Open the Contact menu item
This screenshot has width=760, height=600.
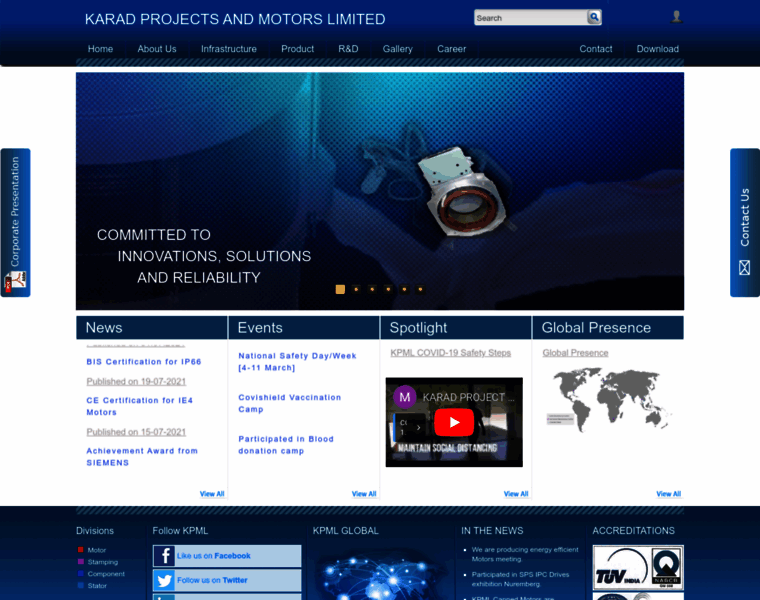point(596,49)
